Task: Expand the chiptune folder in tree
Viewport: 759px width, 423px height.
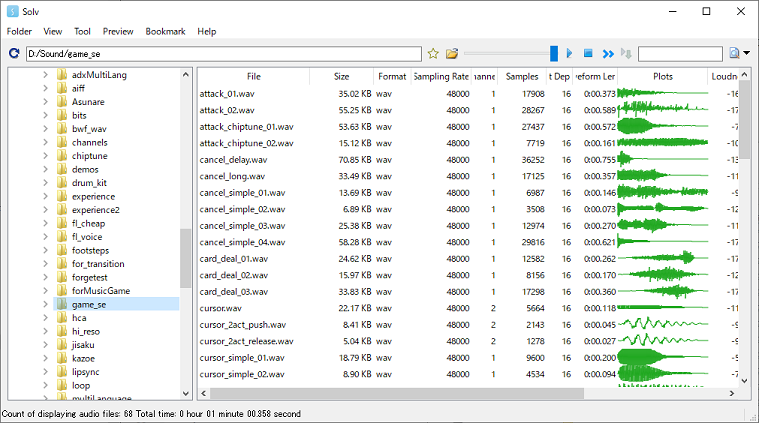Action: click(x=45, y=156)
